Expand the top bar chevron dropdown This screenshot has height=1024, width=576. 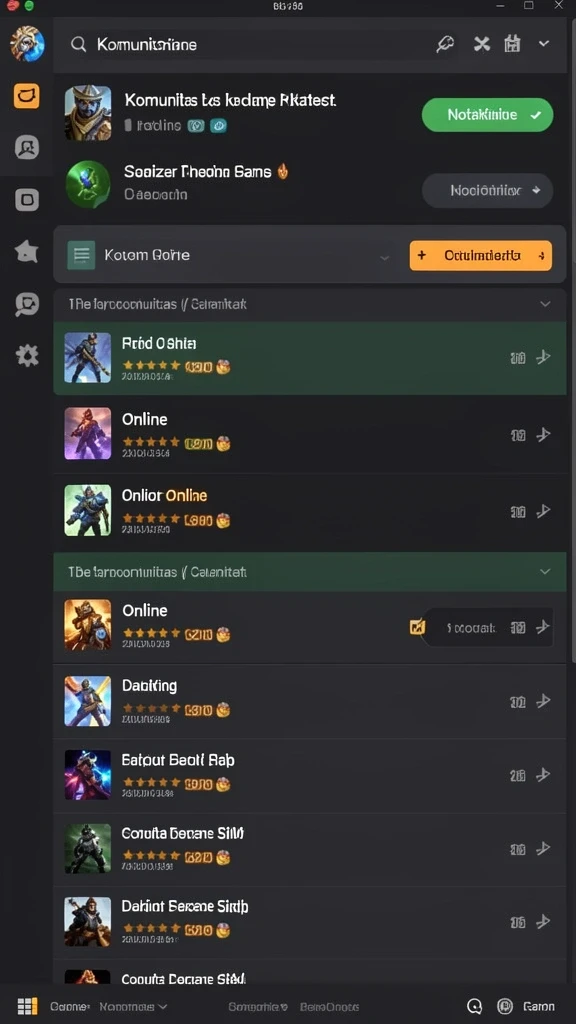click(543, 44)
